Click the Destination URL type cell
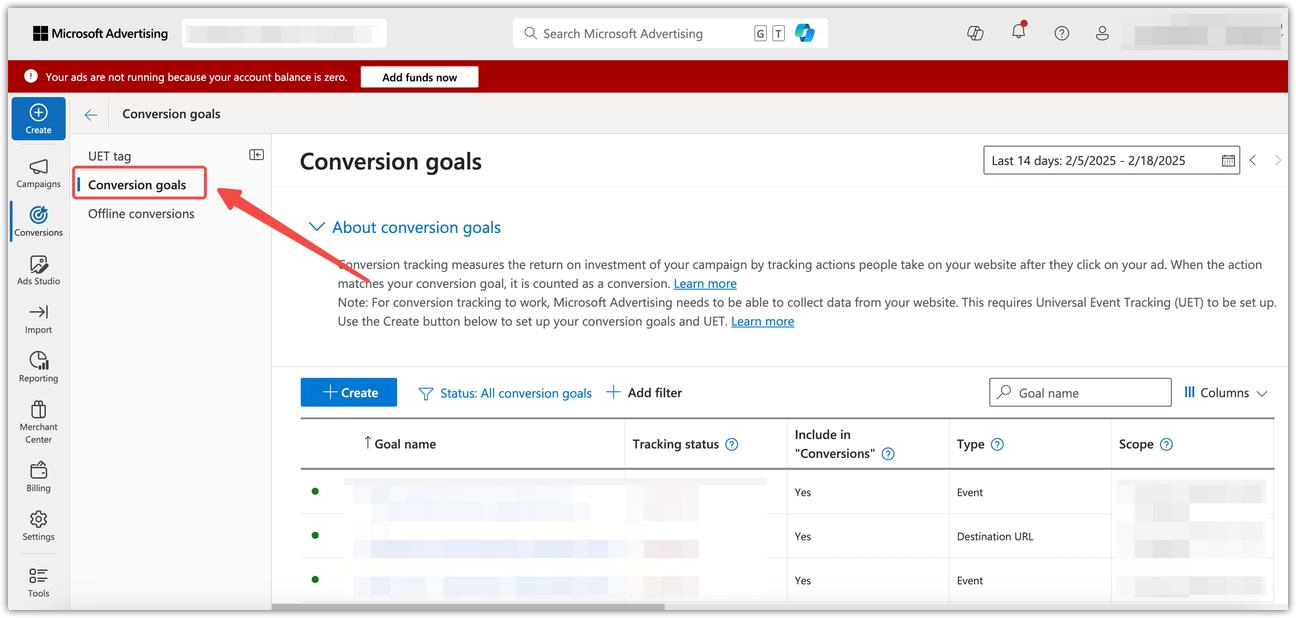This screenshot has width=1296, height=618. pyautogui.click(x=995, y=537)
